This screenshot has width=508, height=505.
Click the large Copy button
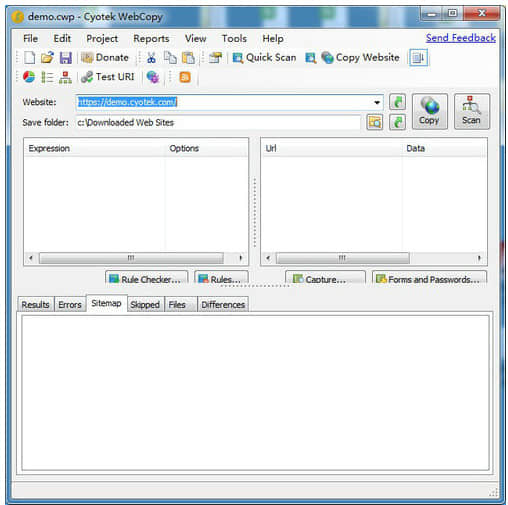(429, 111)
